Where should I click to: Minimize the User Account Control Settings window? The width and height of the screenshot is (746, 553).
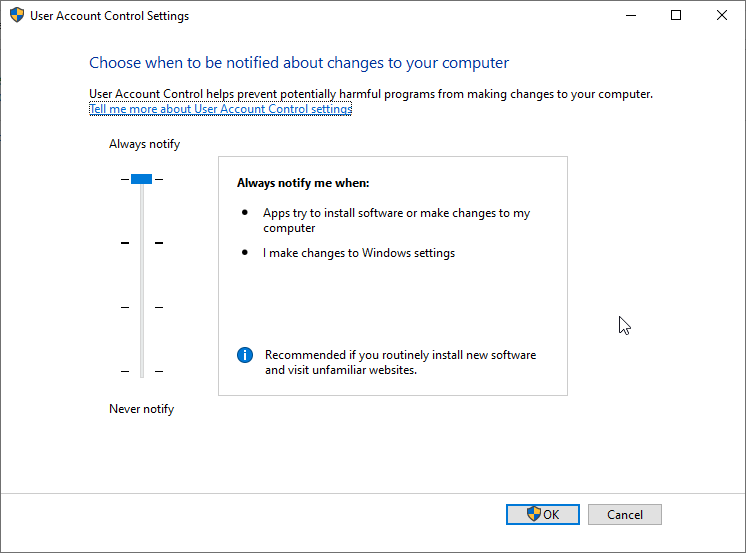point(631,15)
